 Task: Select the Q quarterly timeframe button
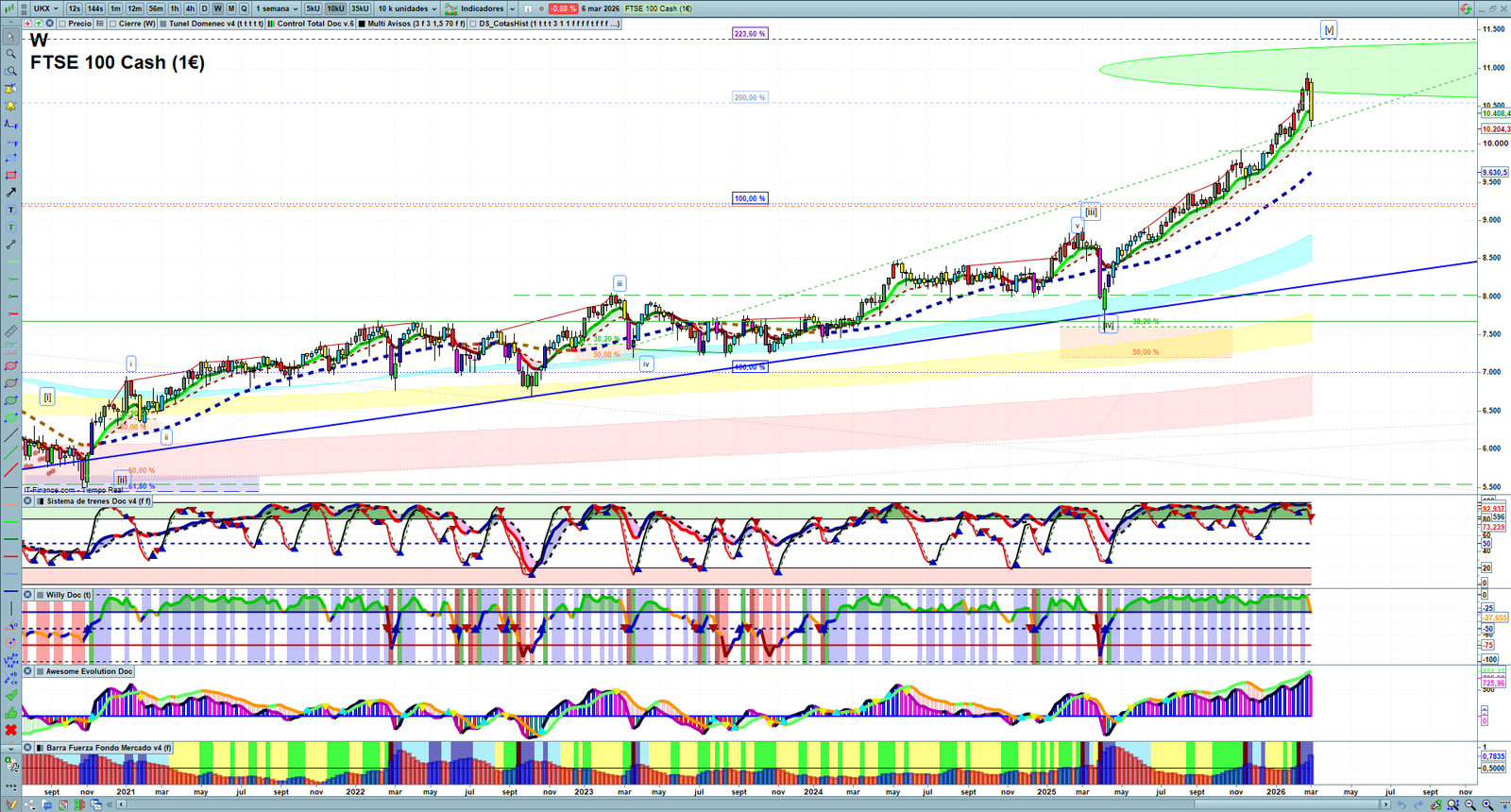click(244, 8)
